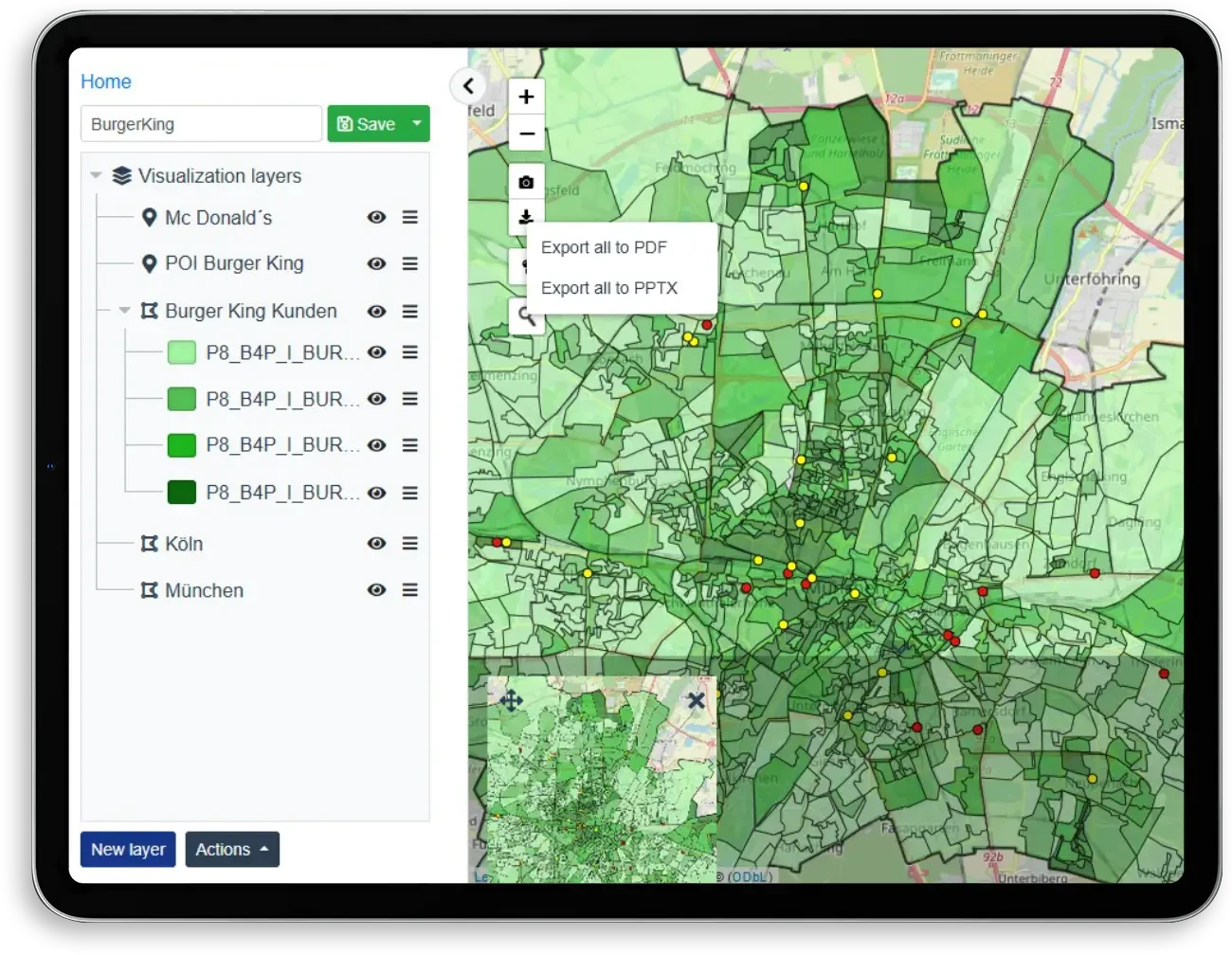
Task: Open menu for München layer
Action: pyautogui.click(x=409, y=589)
